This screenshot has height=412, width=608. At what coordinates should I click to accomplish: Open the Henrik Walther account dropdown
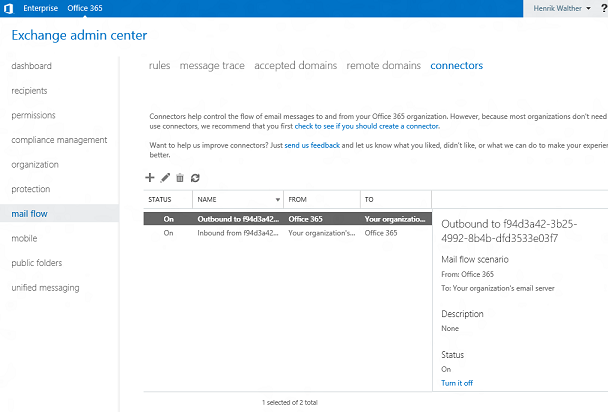pos(562,8)
